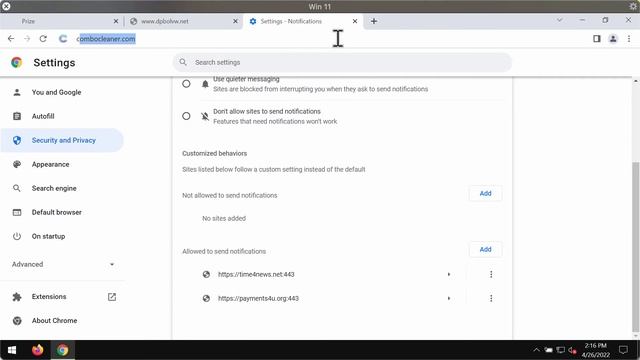Open more actions for payments4u.org

(x=491, y=298)
